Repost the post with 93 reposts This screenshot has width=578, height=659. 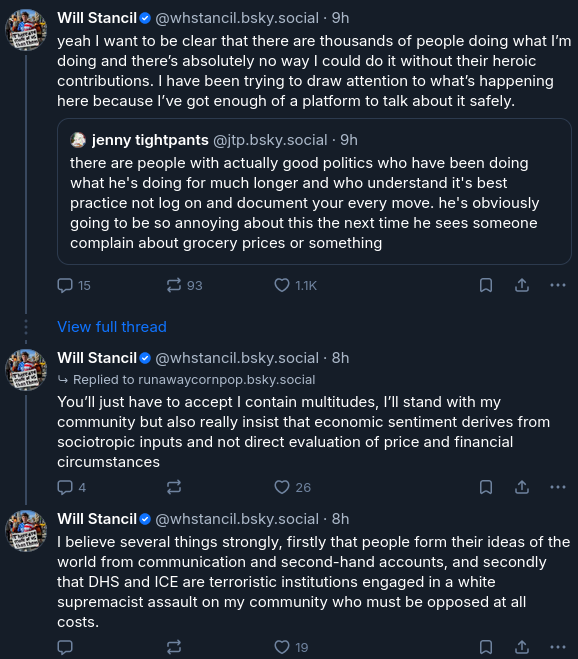(x=184, y=285)
